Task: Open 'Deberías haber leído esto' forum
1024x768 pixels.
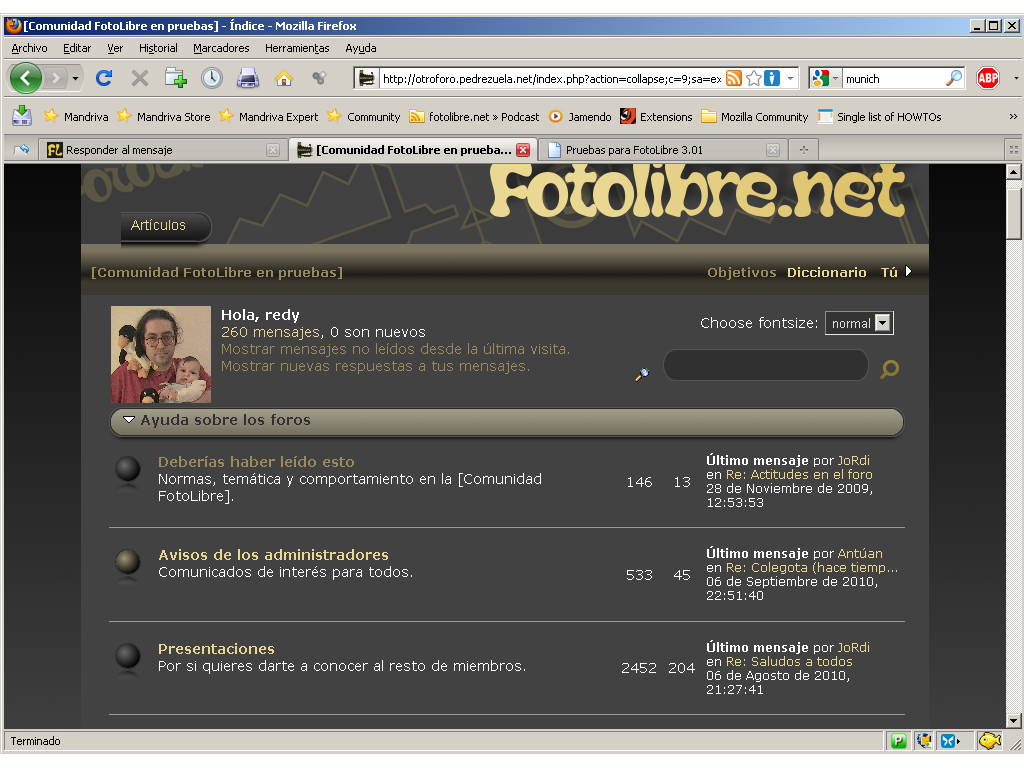Action: click(256, 462)
